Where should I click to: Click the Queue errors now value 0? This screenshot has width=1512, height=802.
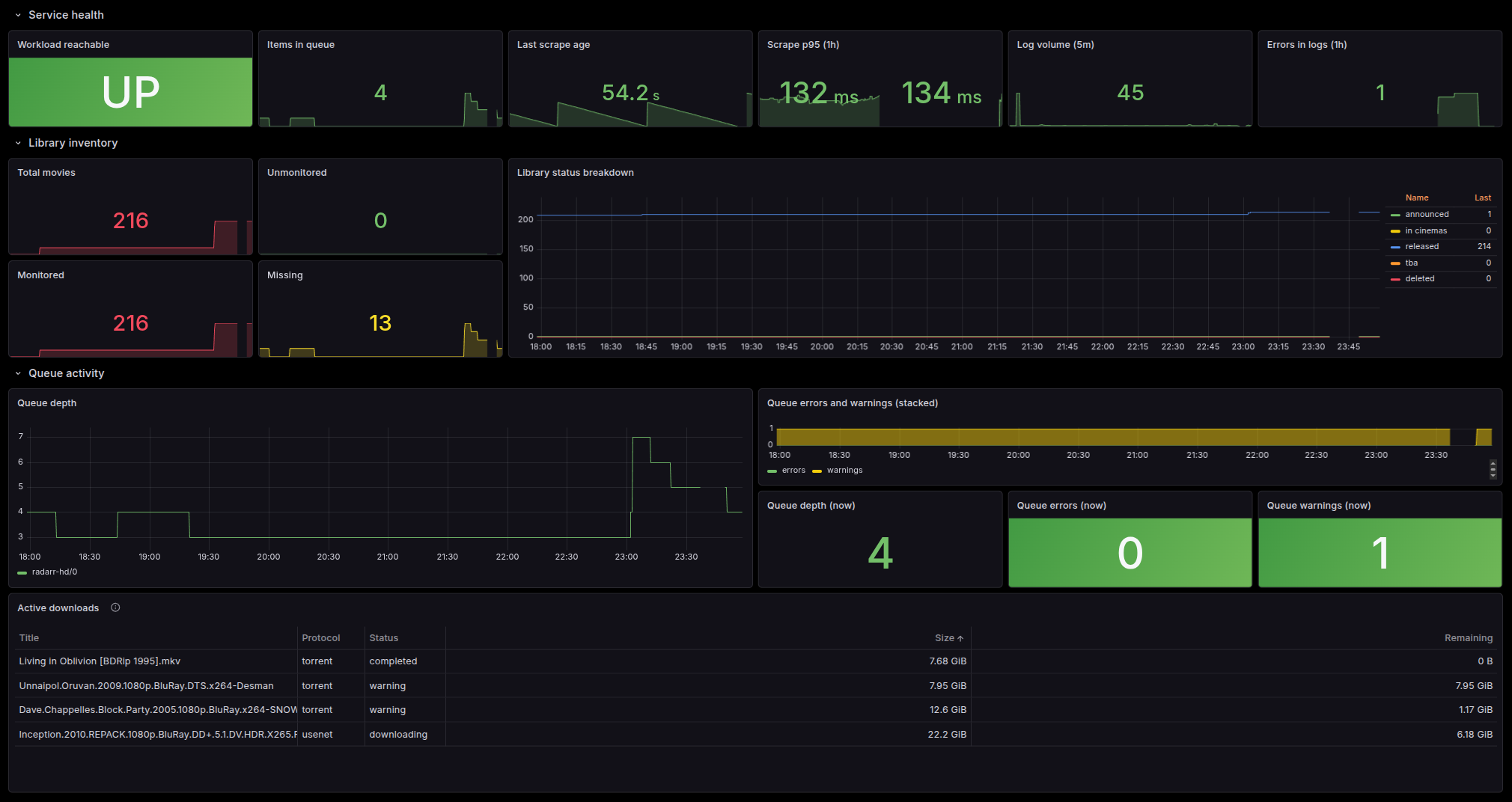[1130, 554]
